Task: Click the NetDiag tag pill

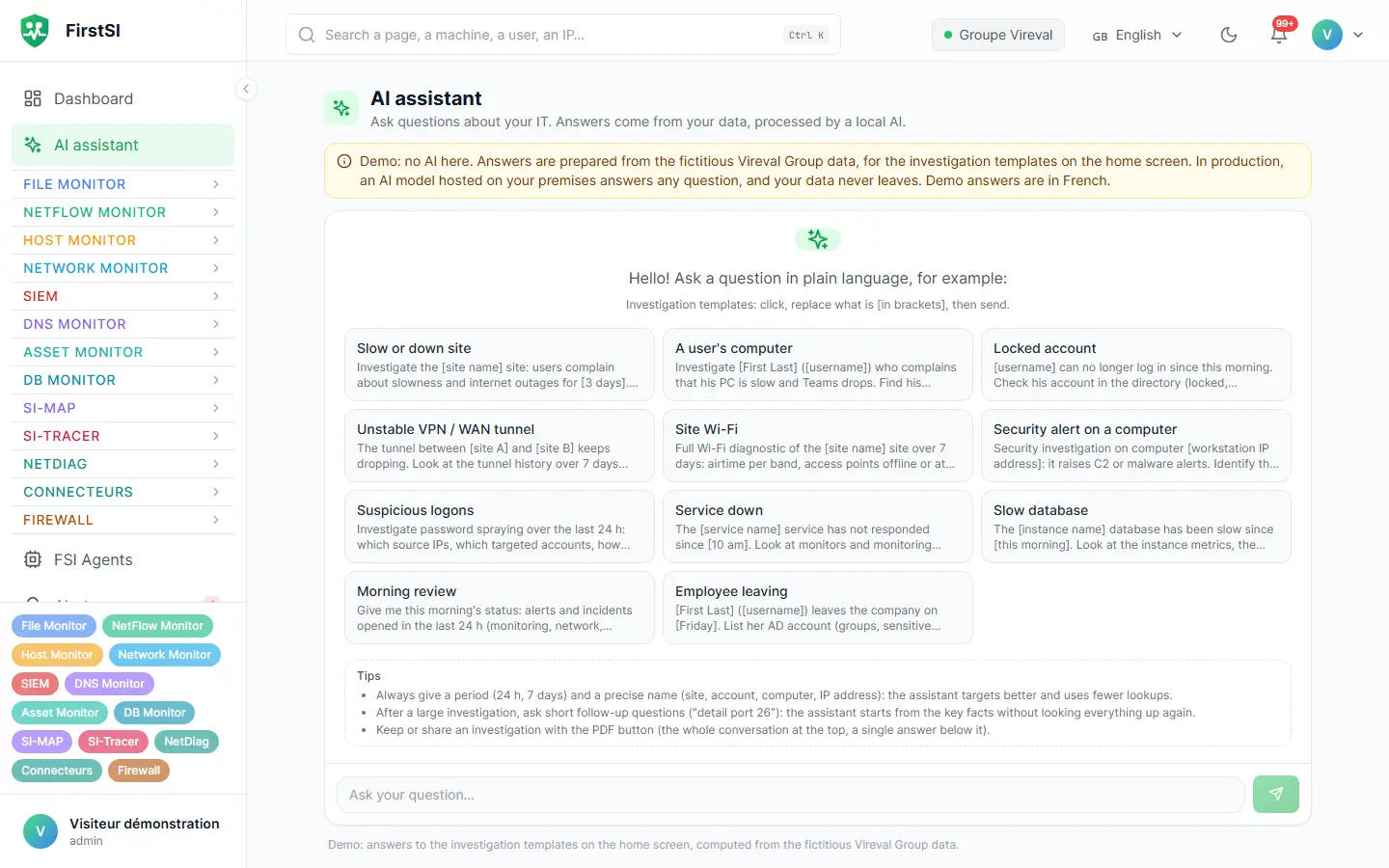Action: pos(186,742)
